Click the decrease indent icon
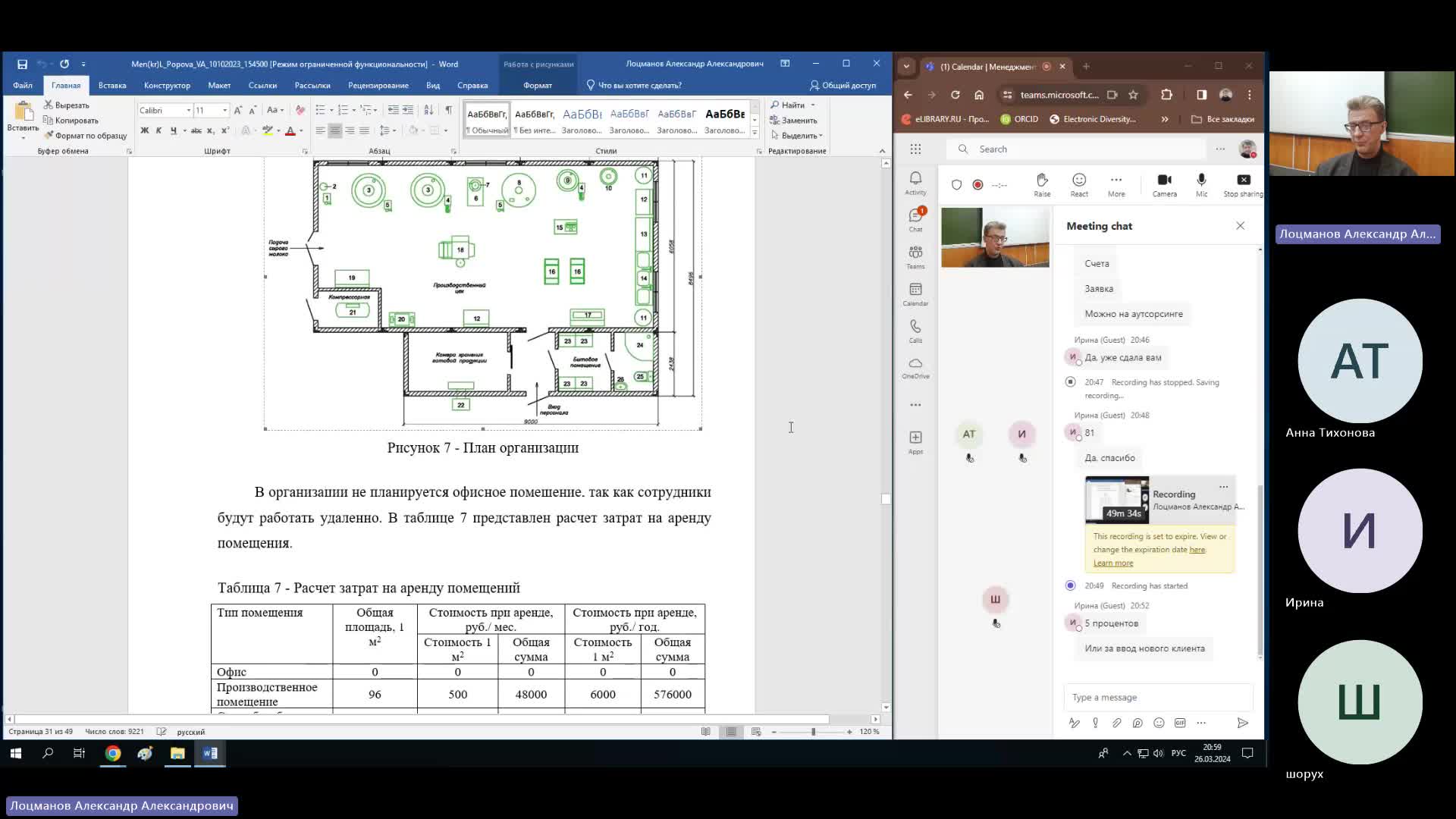Image resolution: width=1456 pixels, height=819 pixels. pyautogui.click(x=393, y=111)
